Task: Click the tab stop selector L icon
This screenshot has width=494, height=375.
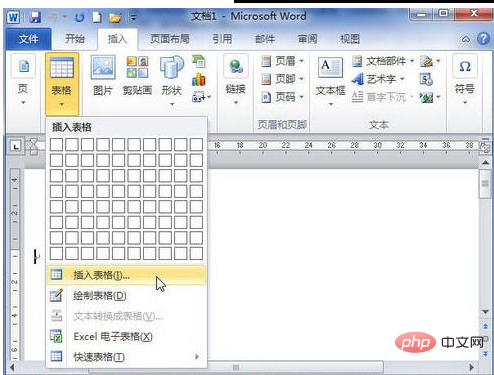Action: [15, 146]
